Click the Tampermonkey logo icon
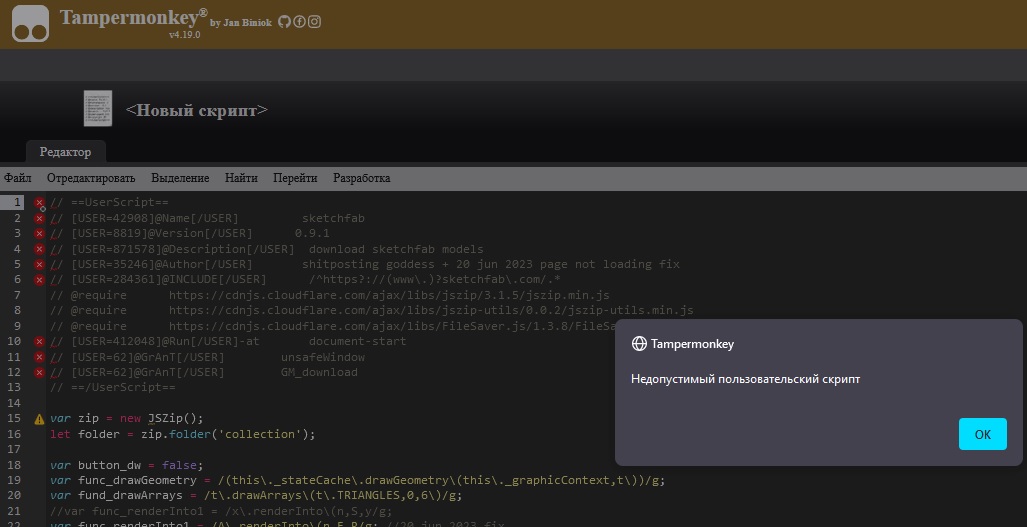1027x527 pixels. pos(30,24)
